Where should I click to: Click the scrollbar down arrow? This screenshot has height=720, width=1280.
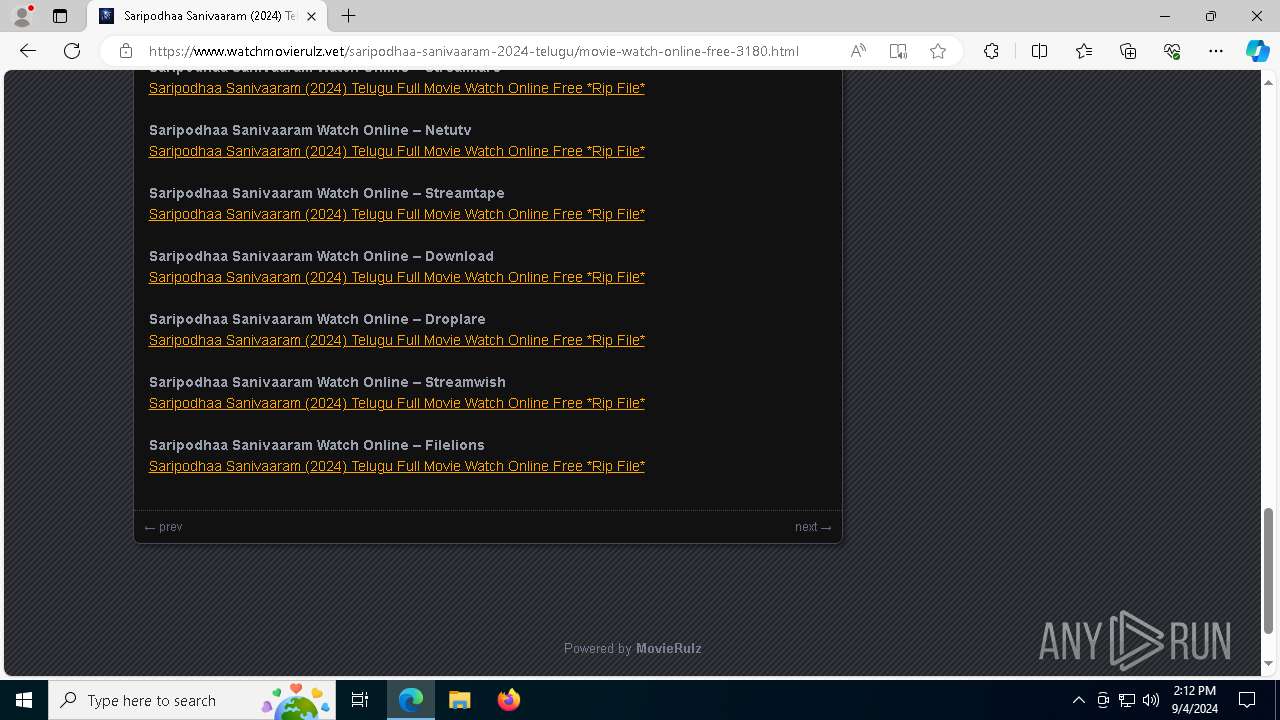tap(1268, 663)
